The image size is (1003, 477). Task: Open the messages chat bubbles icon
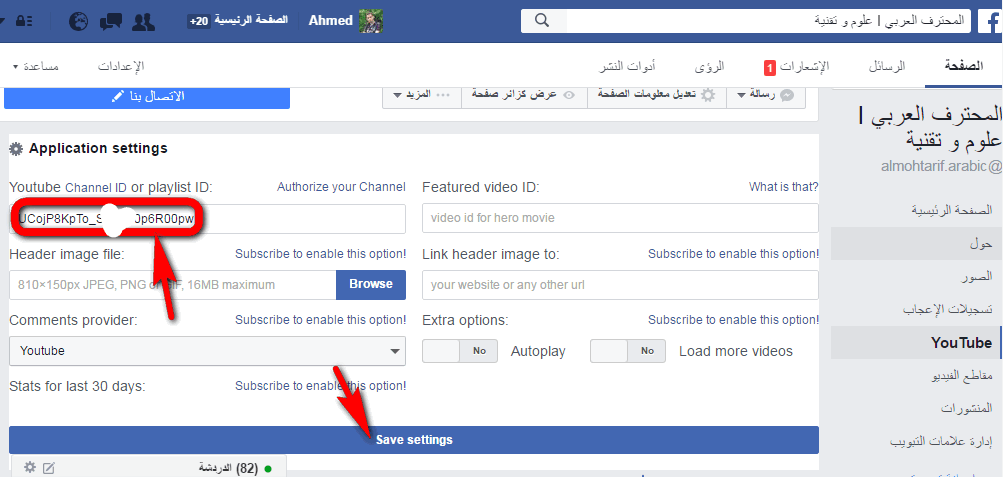[x=111, y=21]
